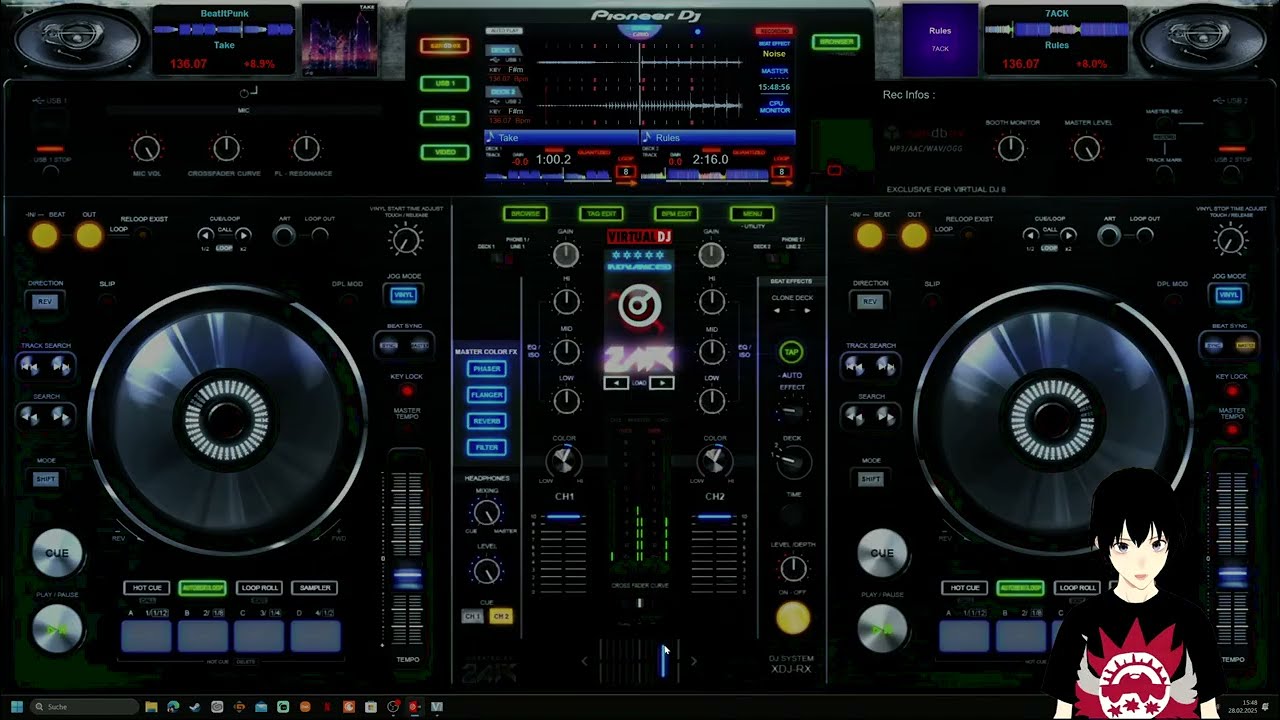Click the left deck jog wheel platter
Screen dimensions: 1280x720
[x=228, y=418]
